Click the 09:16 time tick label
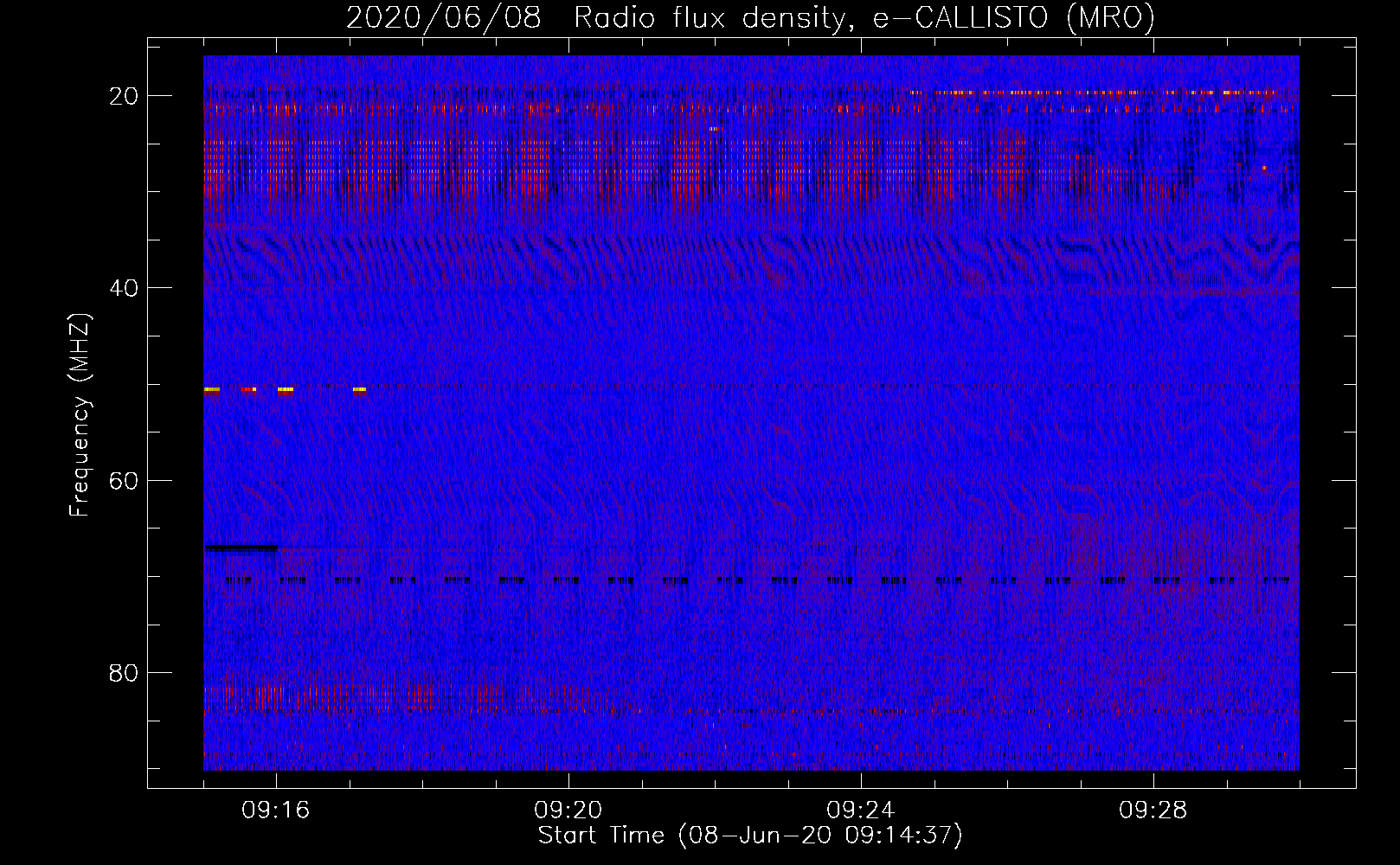Image resolution: width=1400 pixels, height=865 pixels. click(x=276, y=811)
